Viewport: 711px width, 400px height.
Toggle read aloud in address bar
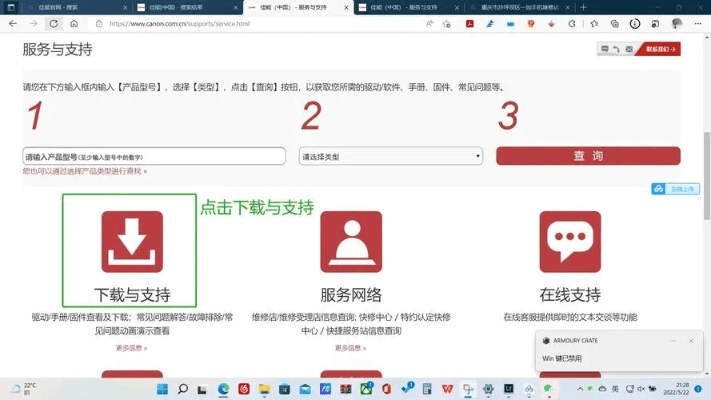coord(429,24)
